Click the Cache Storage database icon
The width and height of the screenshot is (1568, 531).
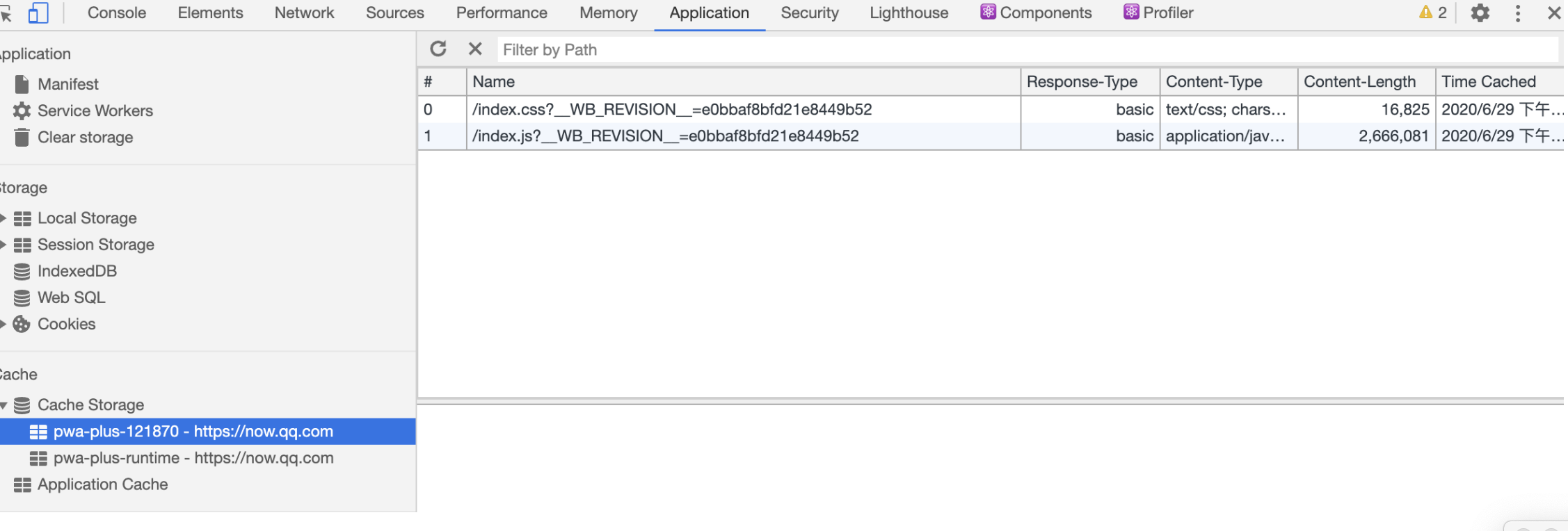tap(22, 405)
